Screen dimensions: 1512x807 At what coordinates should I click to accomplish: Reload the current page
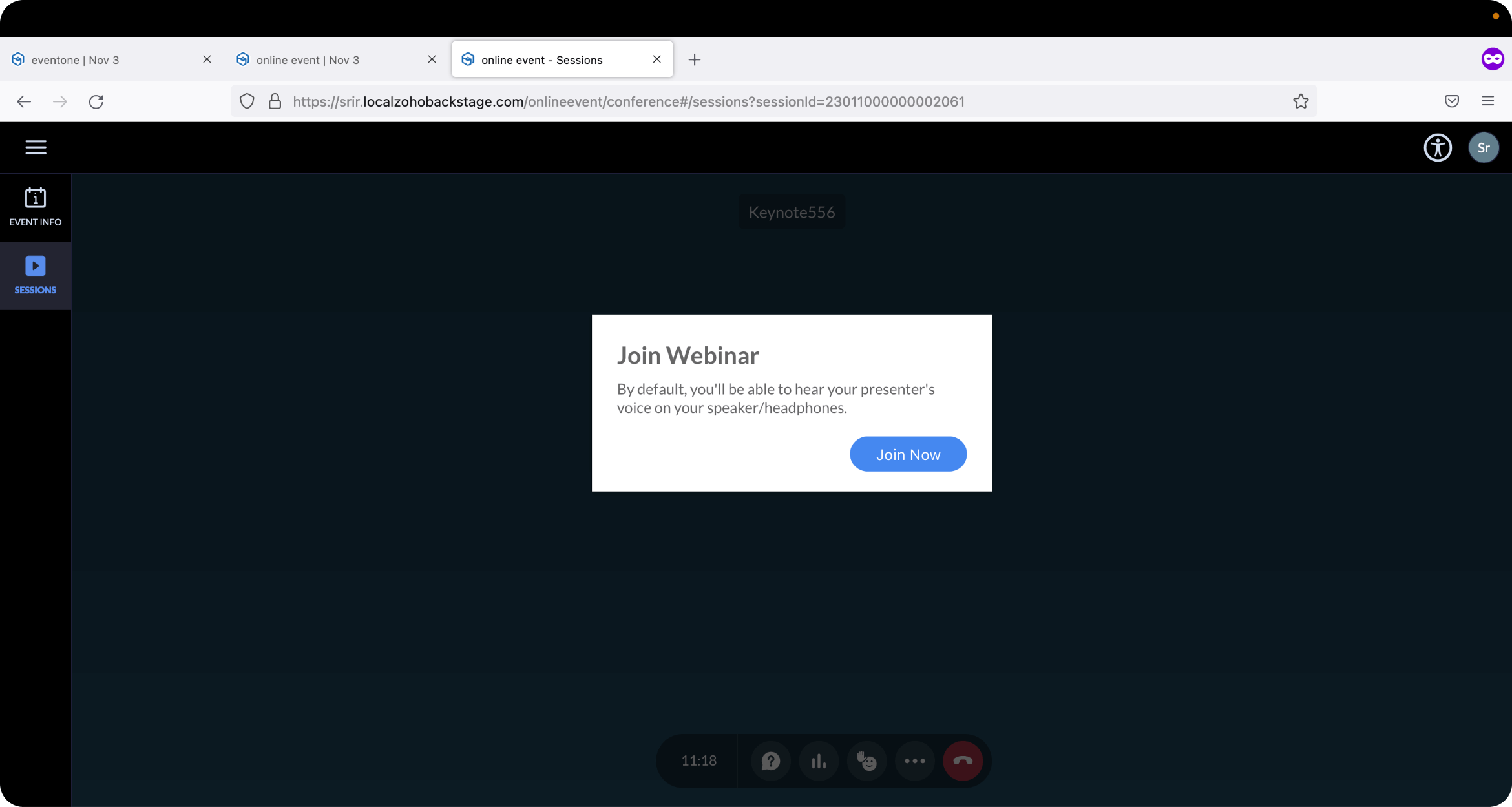[x=96, y=101]
